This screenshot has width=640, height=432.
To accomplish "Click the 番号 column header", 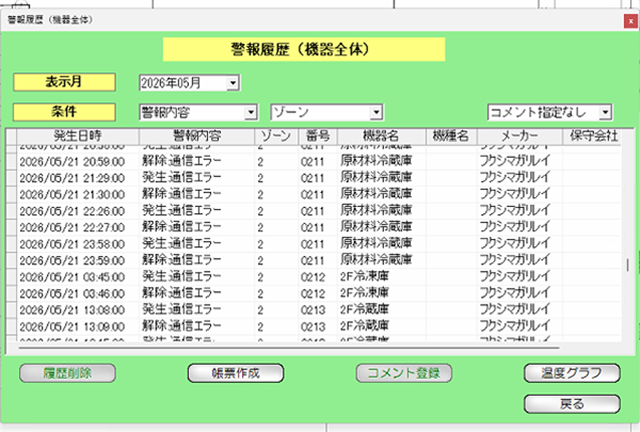I will pos(318,136).
